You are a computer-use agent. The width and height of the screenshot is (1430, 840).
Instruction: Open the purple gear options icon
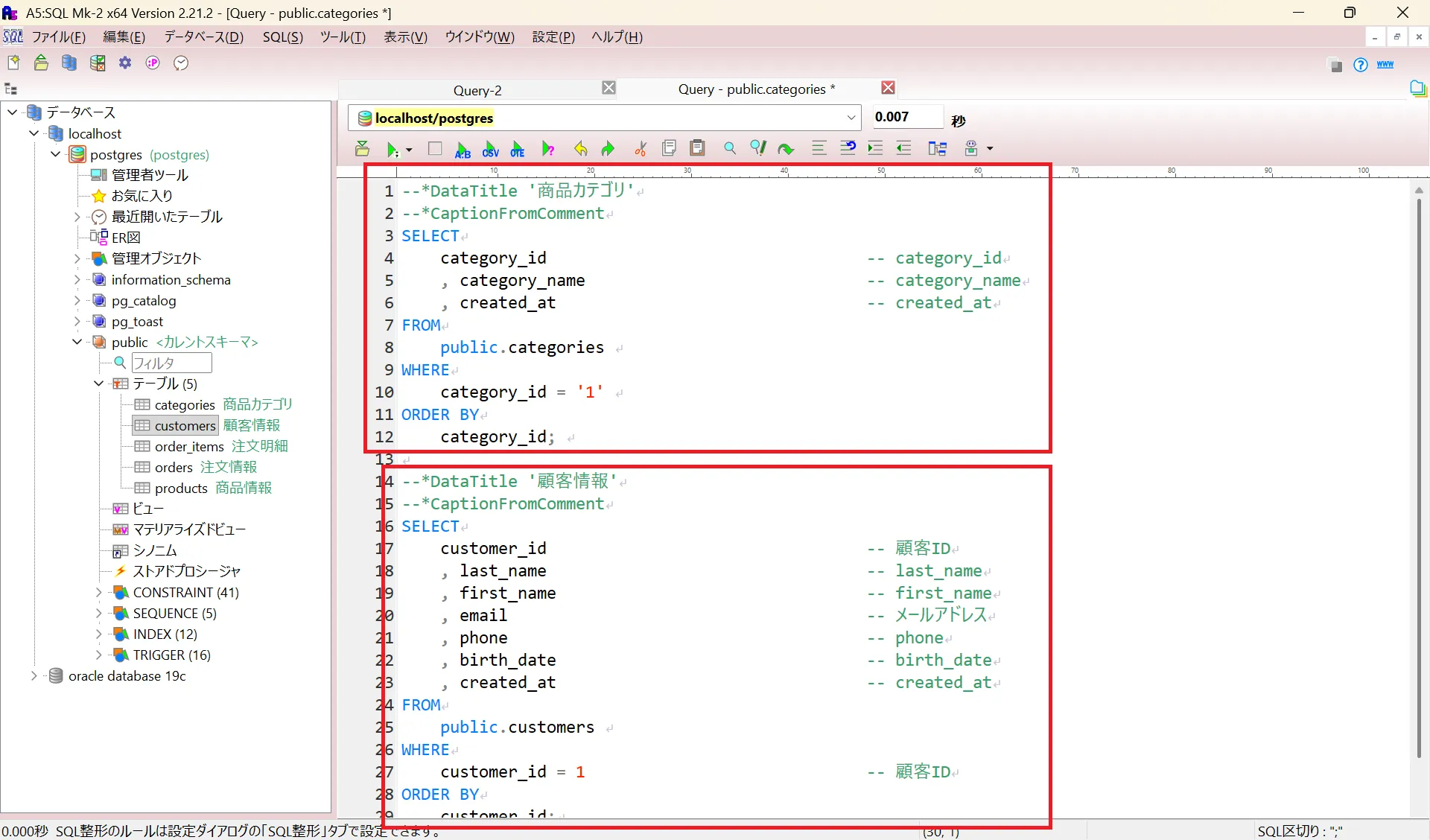pos(125,63)
